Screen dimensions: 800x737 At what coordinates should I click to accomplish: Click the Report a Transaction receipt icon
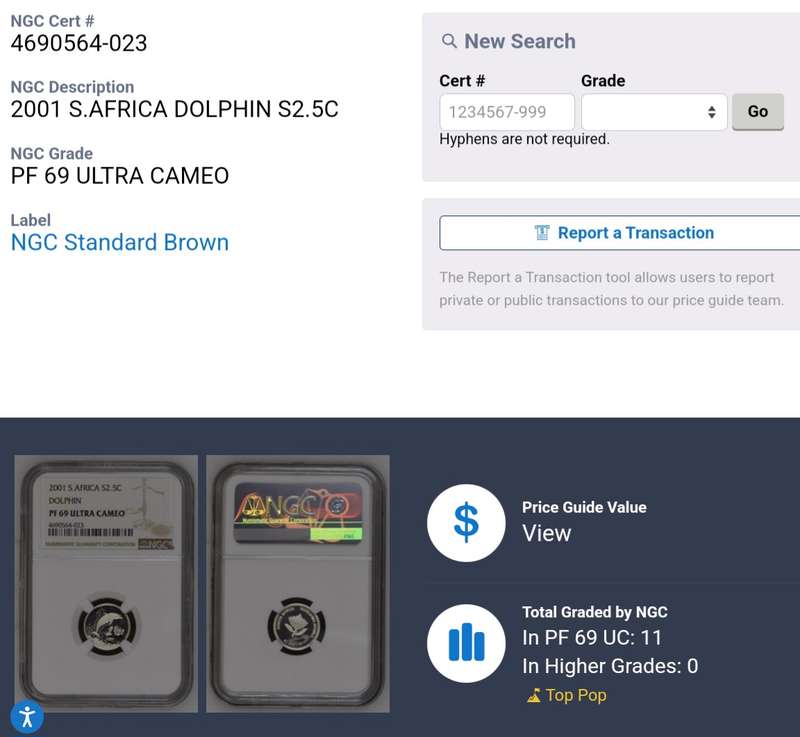coord(542,233)
